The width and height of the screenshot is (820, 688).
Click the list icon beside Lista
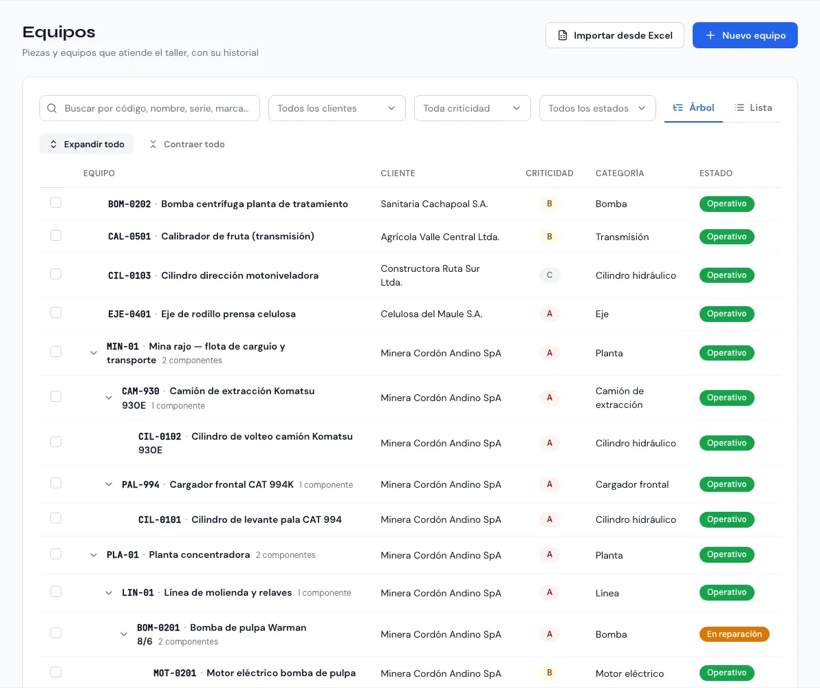pyautogui.click(x=739, y=108)
